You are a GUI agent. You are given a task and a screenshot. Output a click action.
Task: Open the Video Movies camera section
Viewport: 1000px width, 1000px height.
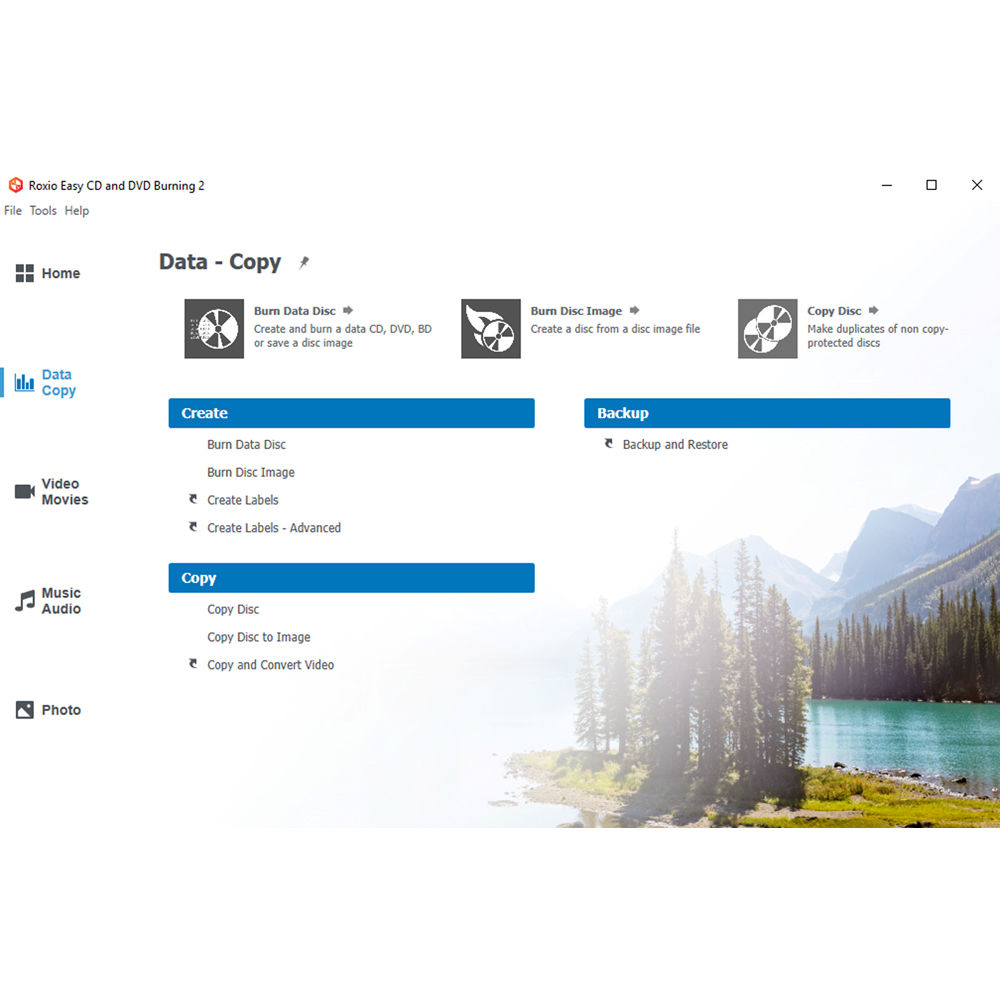[x=52, y=492]
